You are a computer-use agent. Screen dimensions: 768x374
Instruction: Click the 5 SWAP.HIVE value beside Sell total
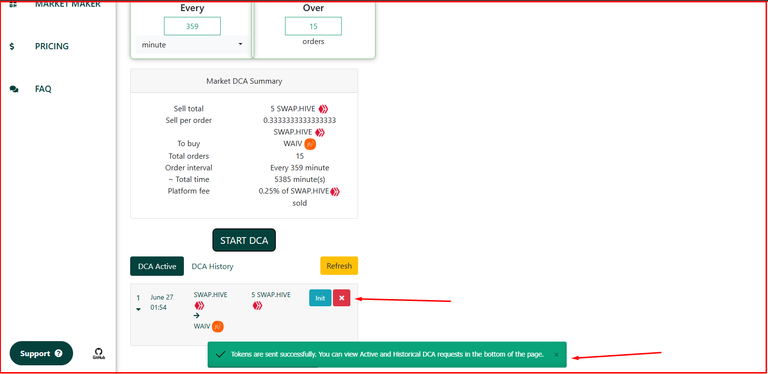pos(293,109)
